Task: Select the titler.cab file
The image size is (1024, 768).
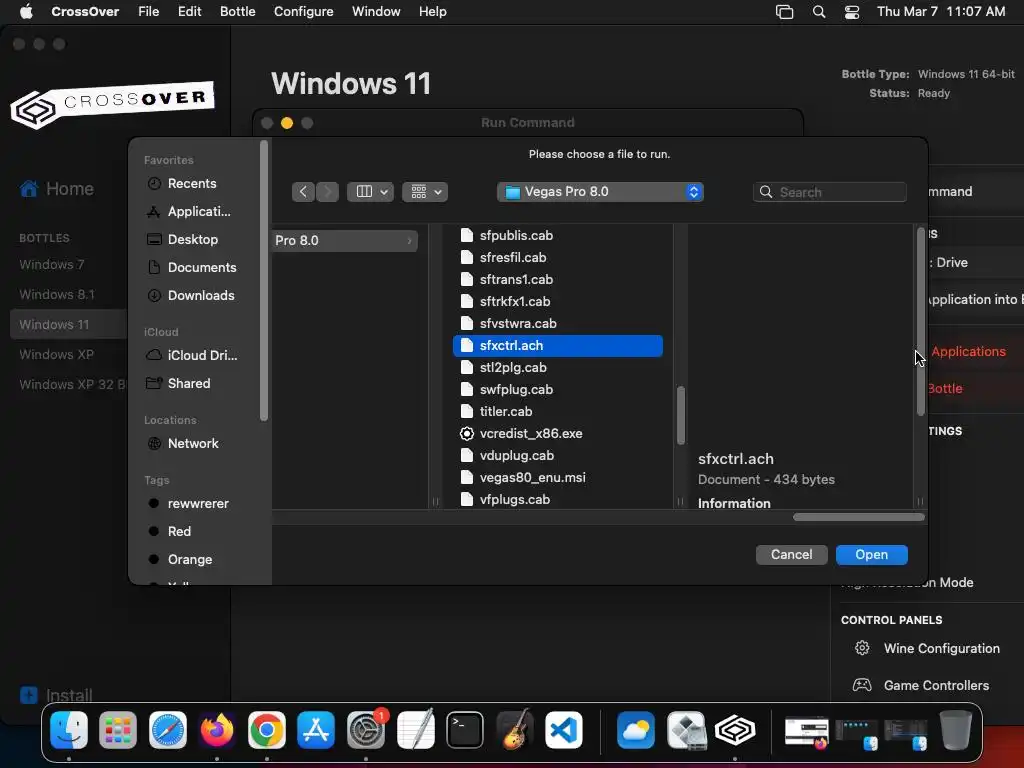Action: (x=558, y=411)
